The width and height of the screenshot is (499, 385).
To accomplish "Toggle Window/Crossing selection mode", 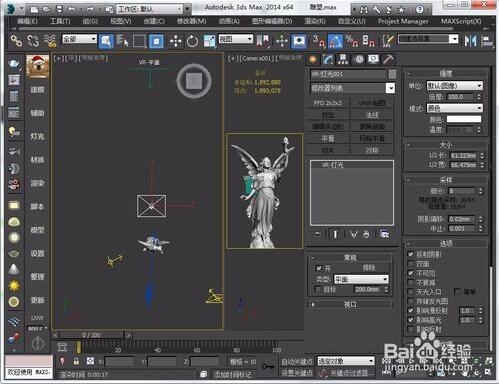I will [156, 41].
